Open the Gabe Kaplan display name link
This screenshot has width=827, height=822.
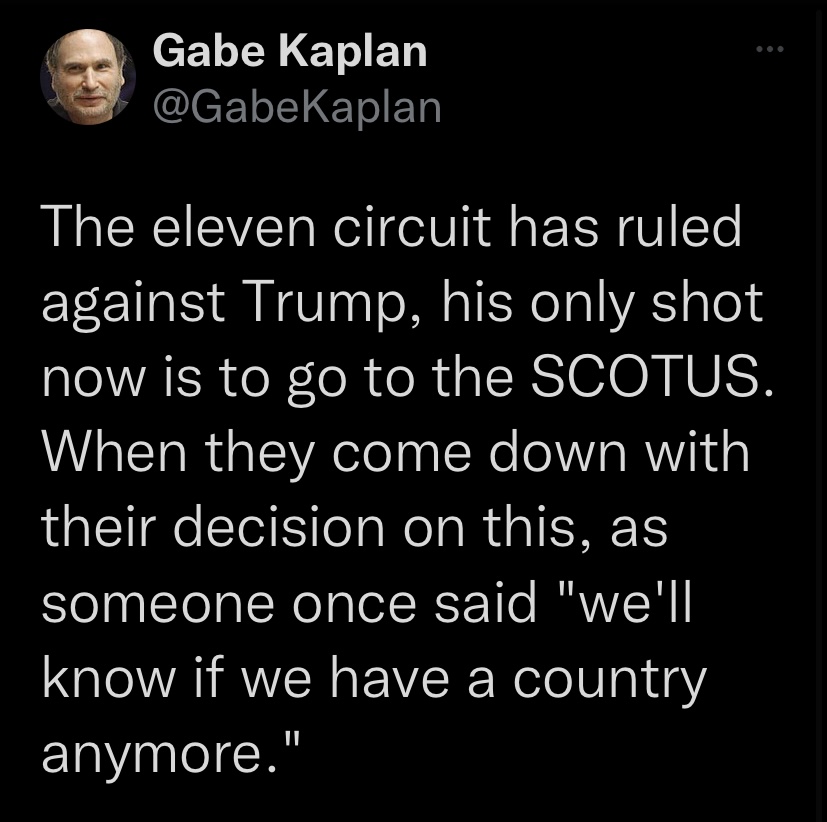click(290, 51)
